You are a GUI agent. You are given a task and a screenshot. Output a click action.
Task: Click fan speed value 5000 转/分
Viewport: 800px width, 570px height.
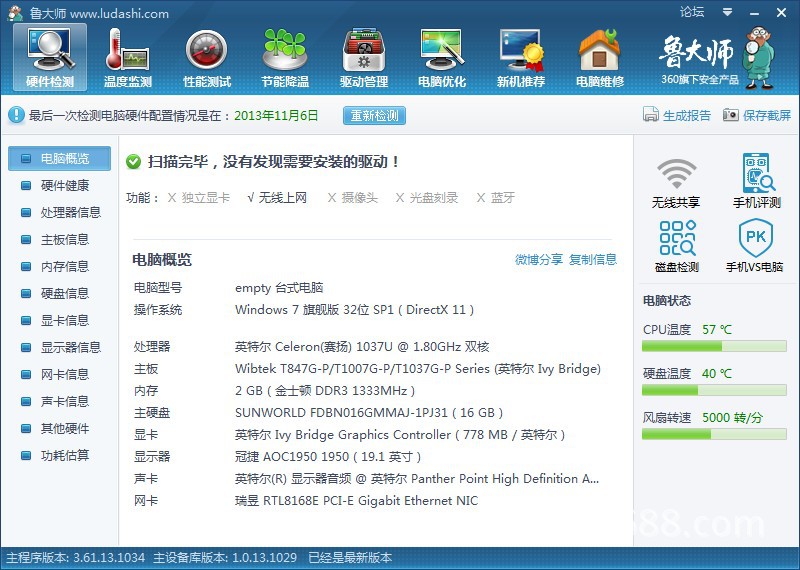pos(732,418)
